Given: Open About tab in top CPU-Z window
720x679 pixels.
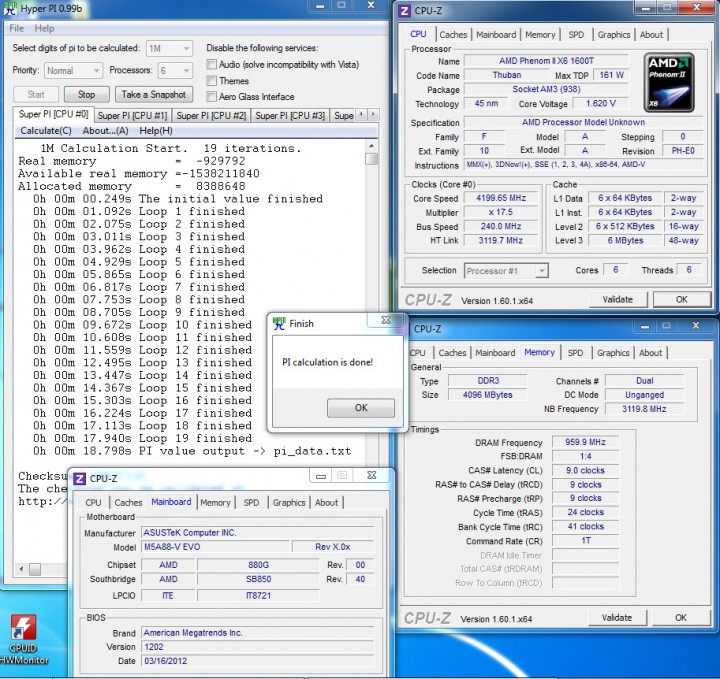Looking at the screenshot, I should (x=651, y=35).
